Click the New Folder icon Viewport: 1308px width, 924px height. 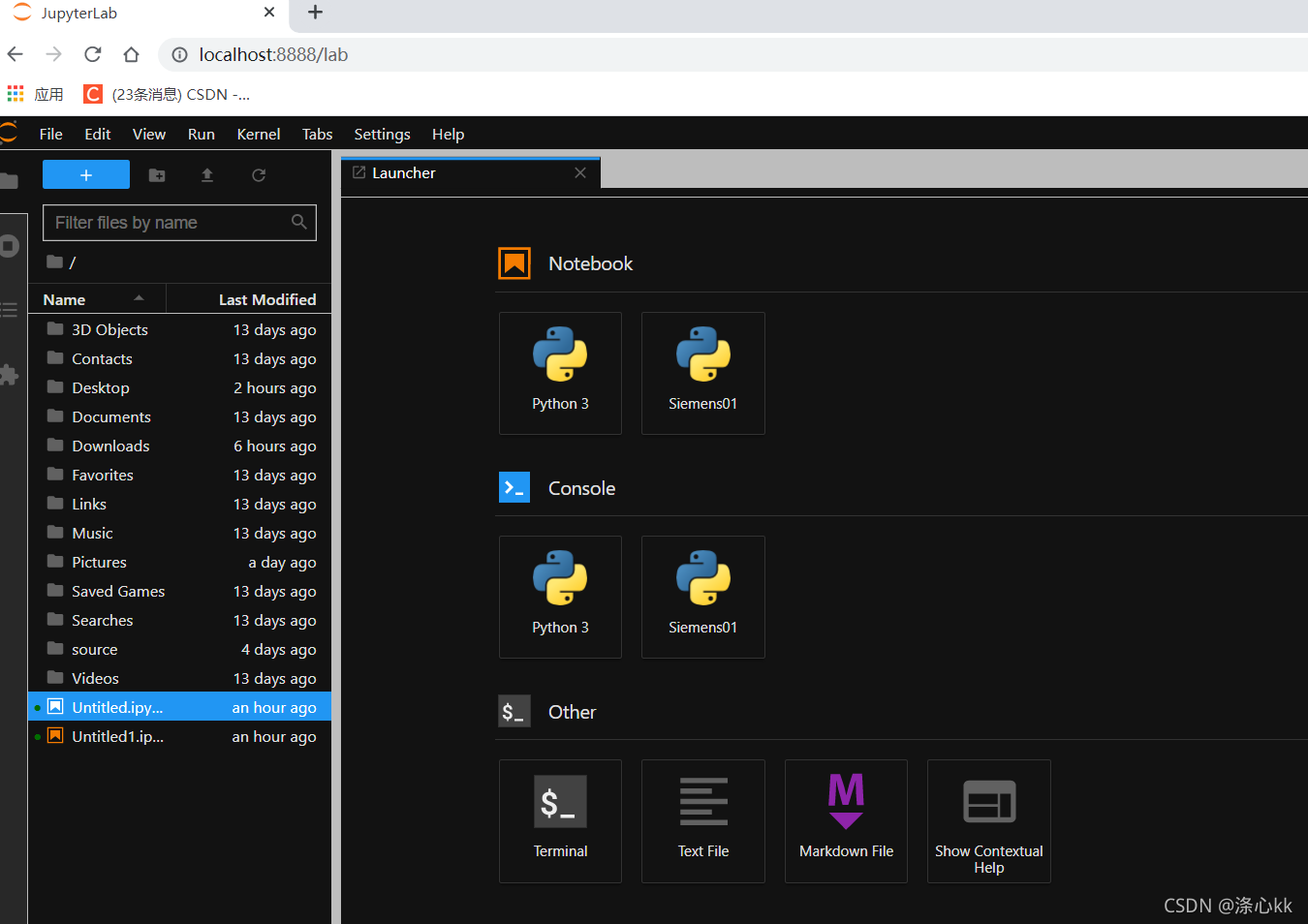(x=157, y=175)
